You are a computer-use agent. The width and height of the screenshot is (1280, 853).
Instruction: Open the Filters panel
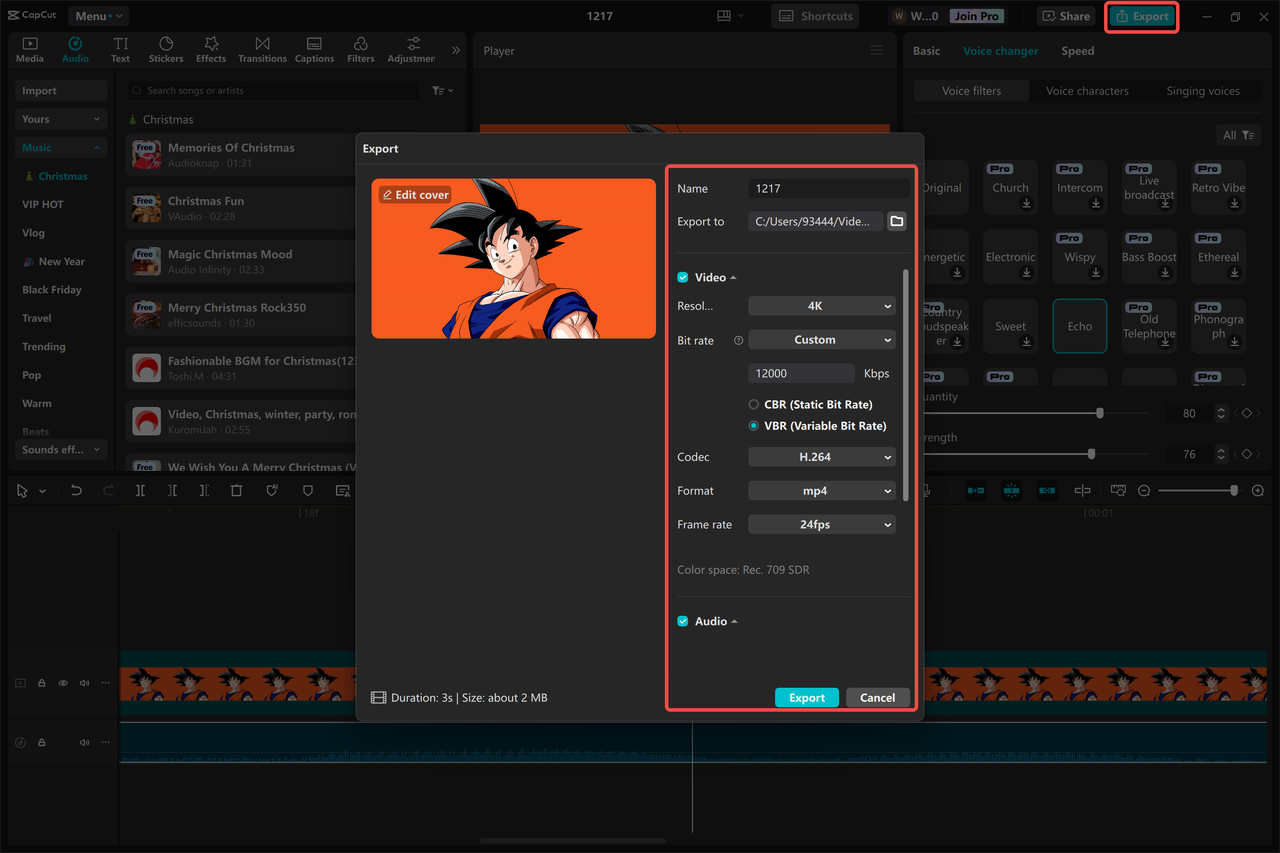point(360,49)
